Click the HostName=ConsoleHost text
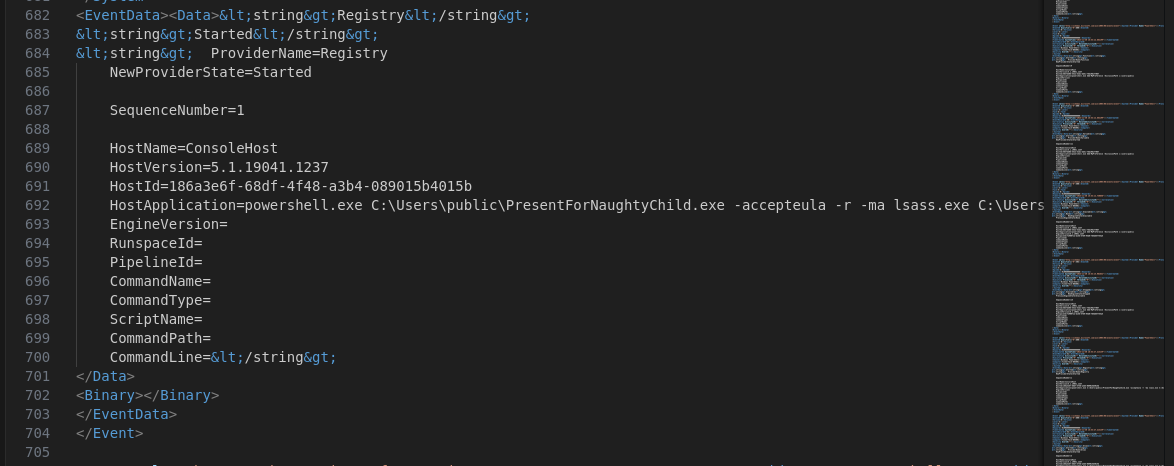 coord(194,148)
